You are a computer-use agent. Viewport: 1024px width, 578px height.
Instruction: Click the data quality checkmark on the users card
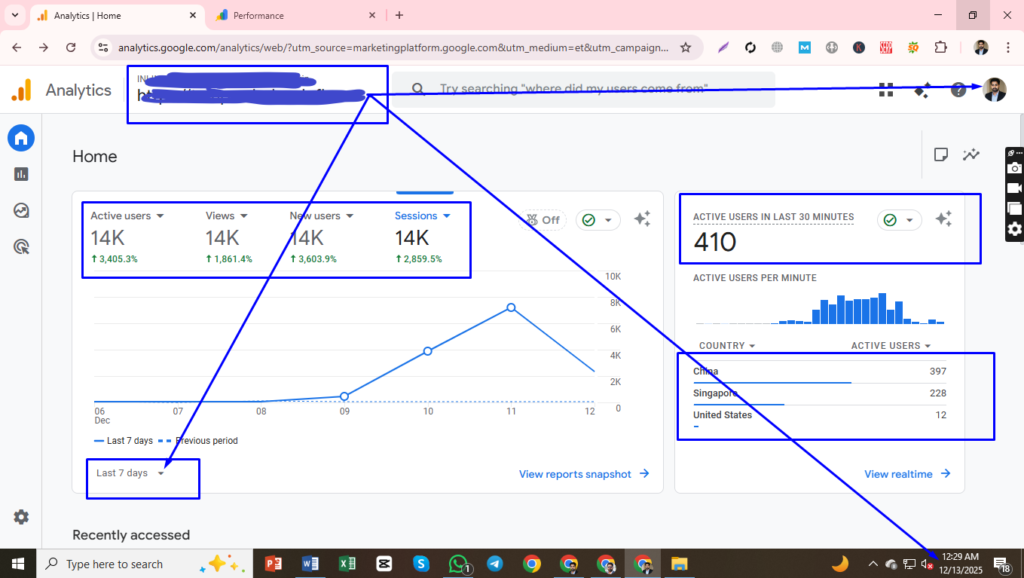588,219
